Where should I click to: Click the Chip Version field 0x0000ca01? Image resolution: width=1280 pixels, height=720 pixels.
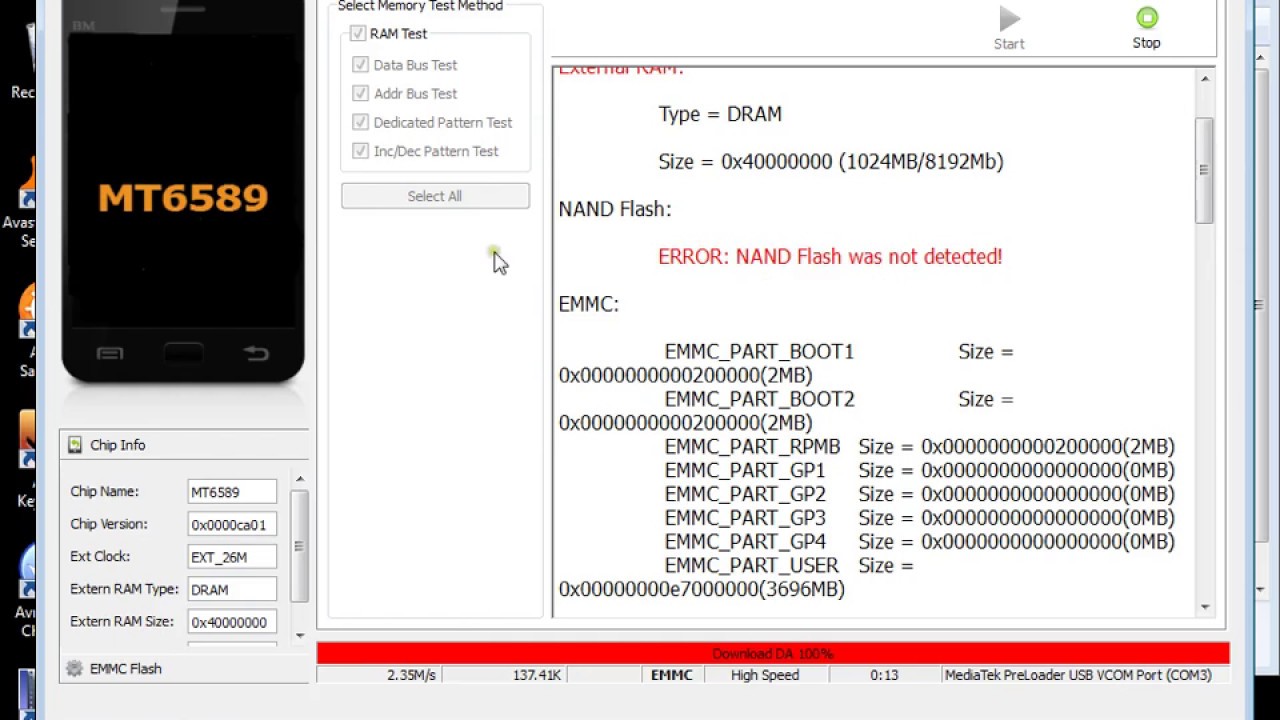click(232, 525)
